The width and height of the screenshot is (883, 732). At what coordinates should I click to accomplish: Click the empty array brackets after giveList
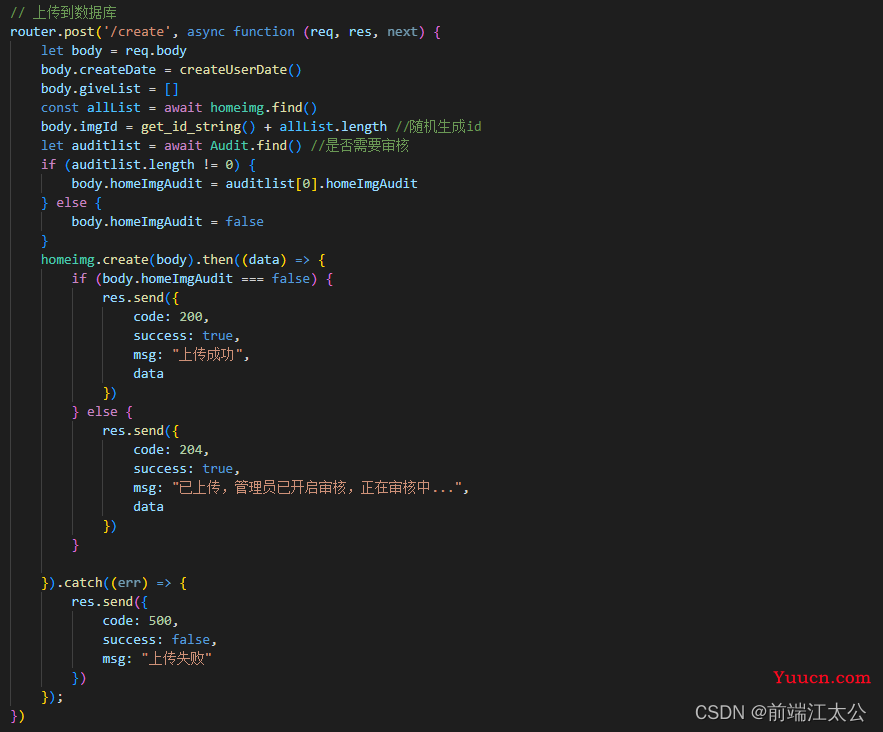(172, 89)
